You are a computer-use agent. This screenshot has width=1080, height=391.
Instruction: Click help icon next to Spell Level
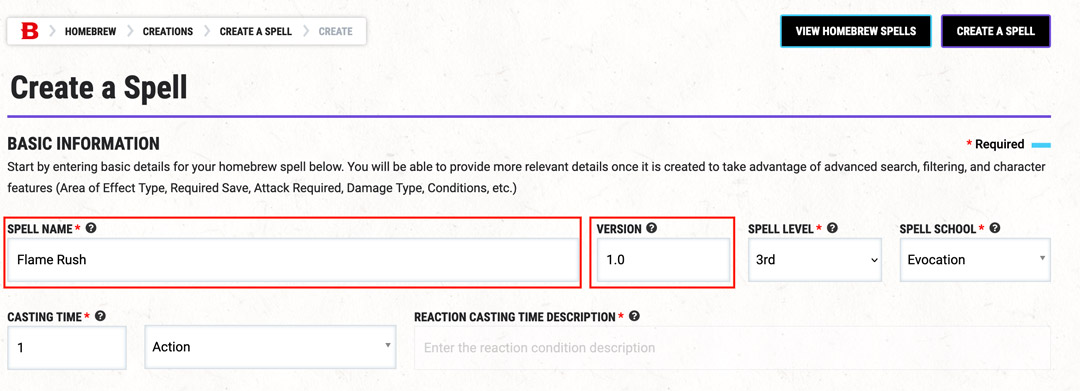(832, 229)
